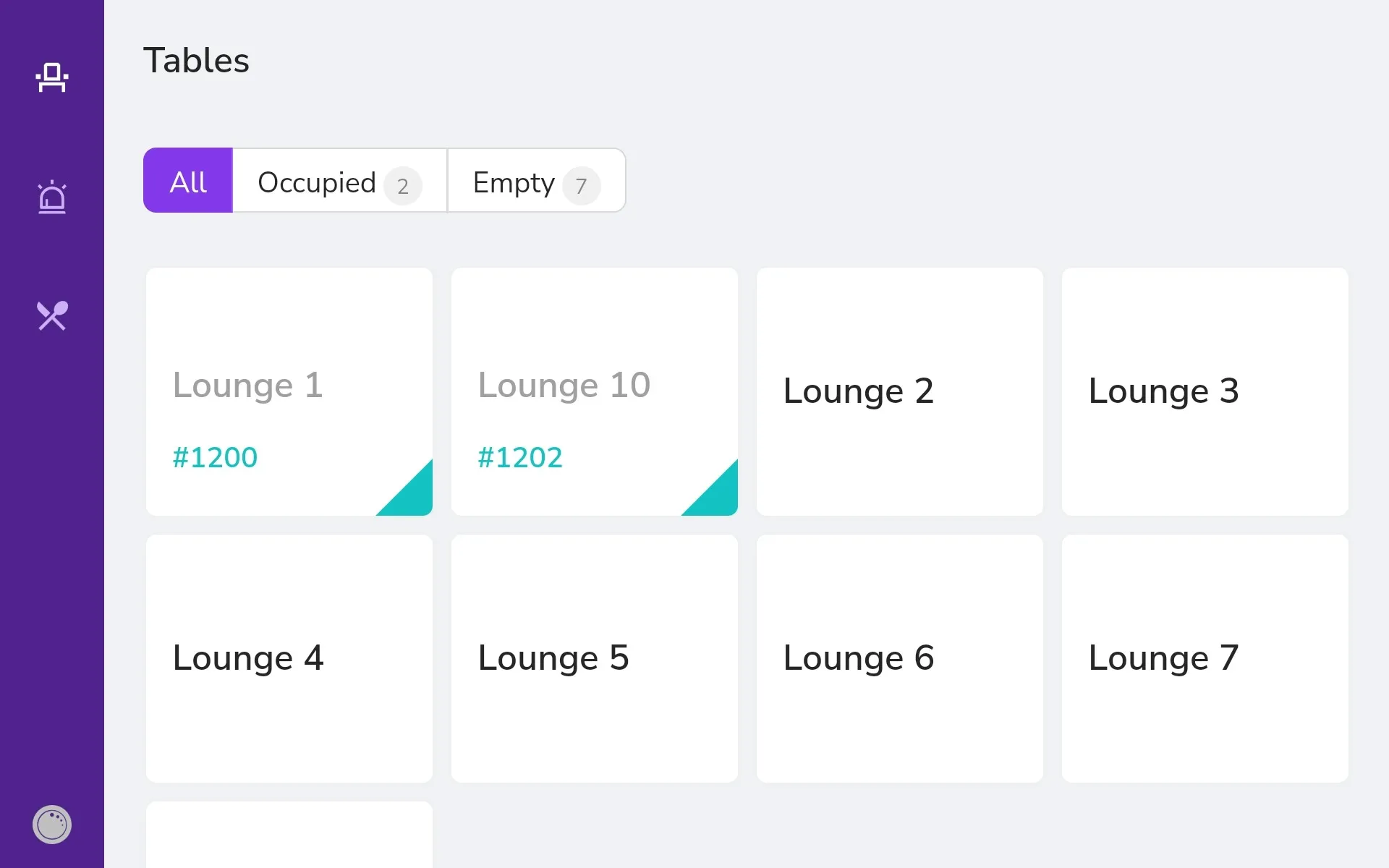Open order #1202 link on Lounge 10
This screenshot has height=868, width=1389.
pyautogui.click(x=520, y=457)
